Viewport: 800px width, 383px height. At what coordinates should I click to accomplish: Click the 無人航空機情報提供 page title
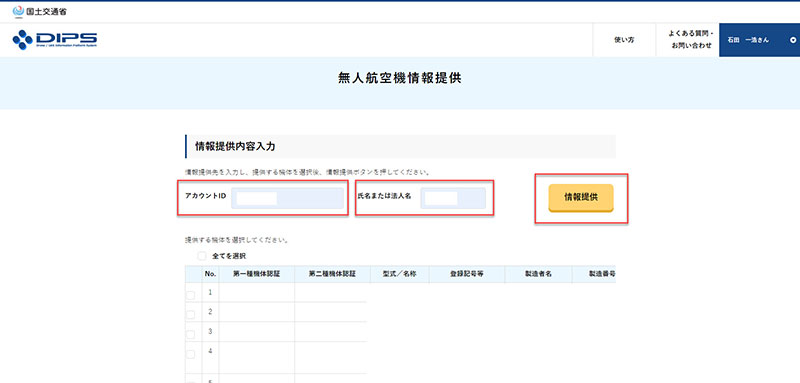[400, 78]
